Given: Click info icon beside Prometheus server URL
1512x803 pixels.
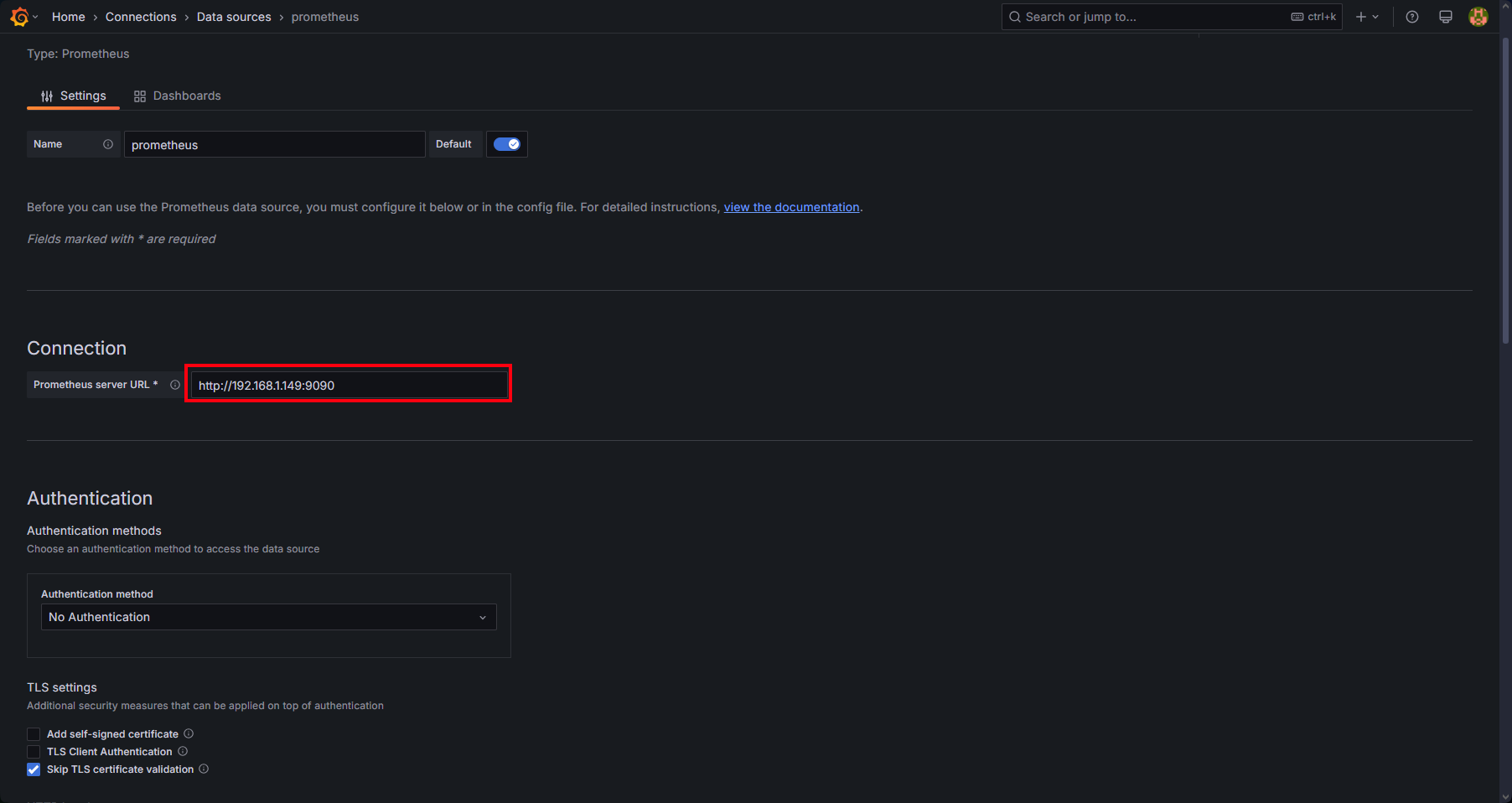Looking at the screenshot, I should pos(175,385).
